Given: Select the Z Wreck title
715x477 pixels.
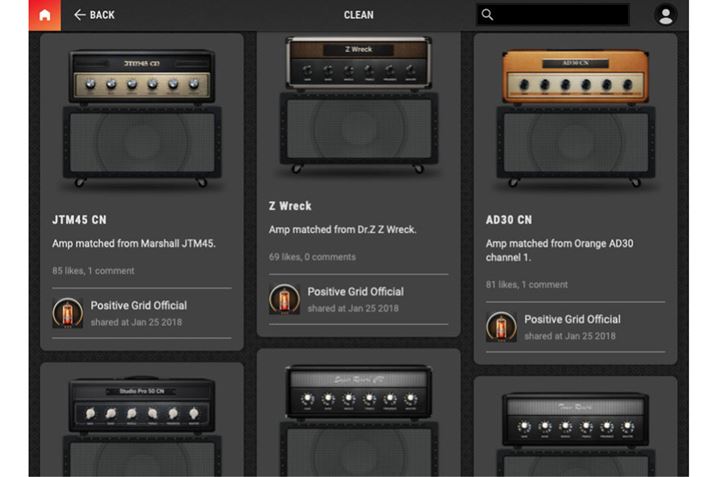Looking at the screenshot, I should point(290,206).
